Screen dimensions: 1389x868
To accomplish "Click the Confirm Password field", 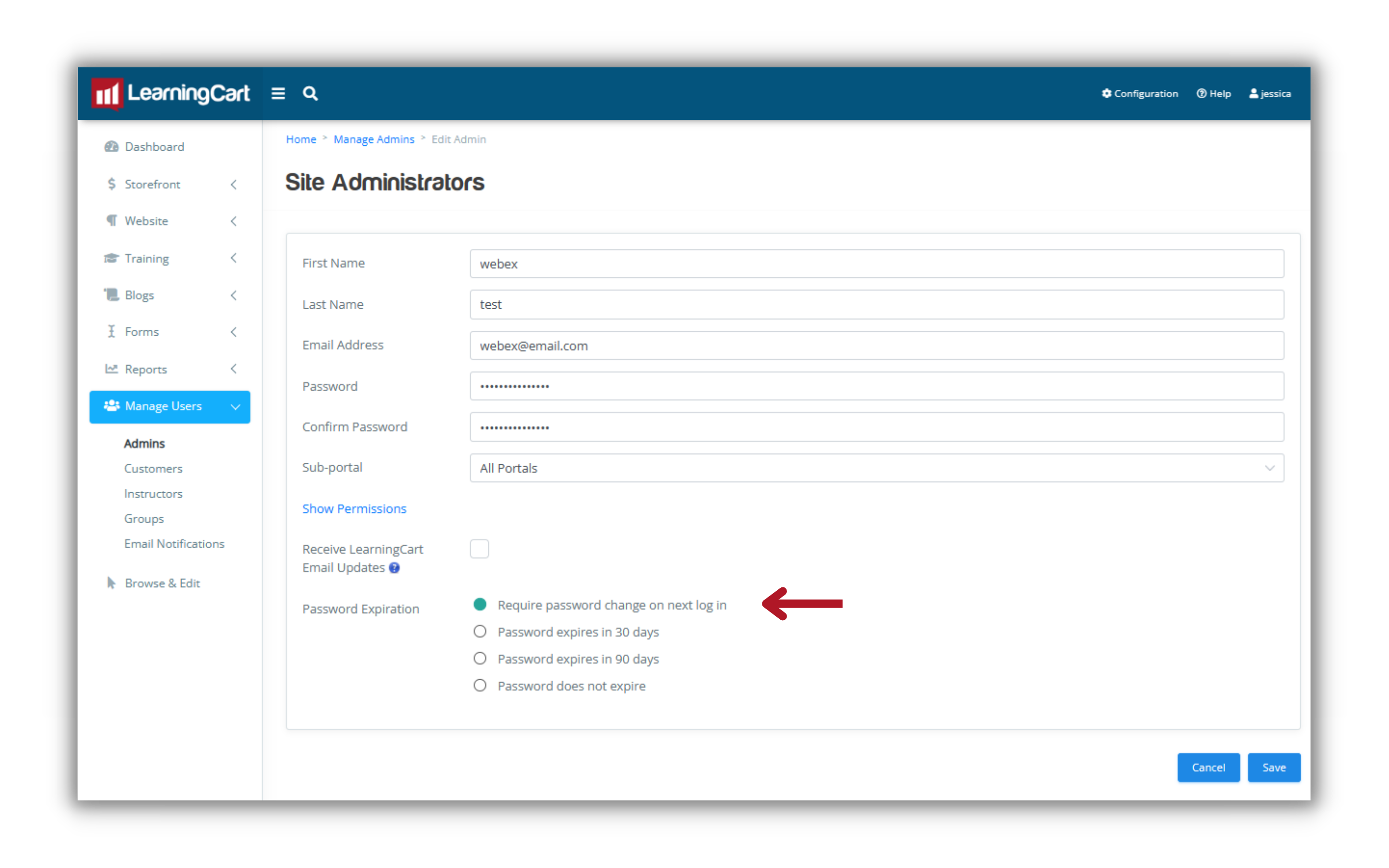I will (877, 427).
